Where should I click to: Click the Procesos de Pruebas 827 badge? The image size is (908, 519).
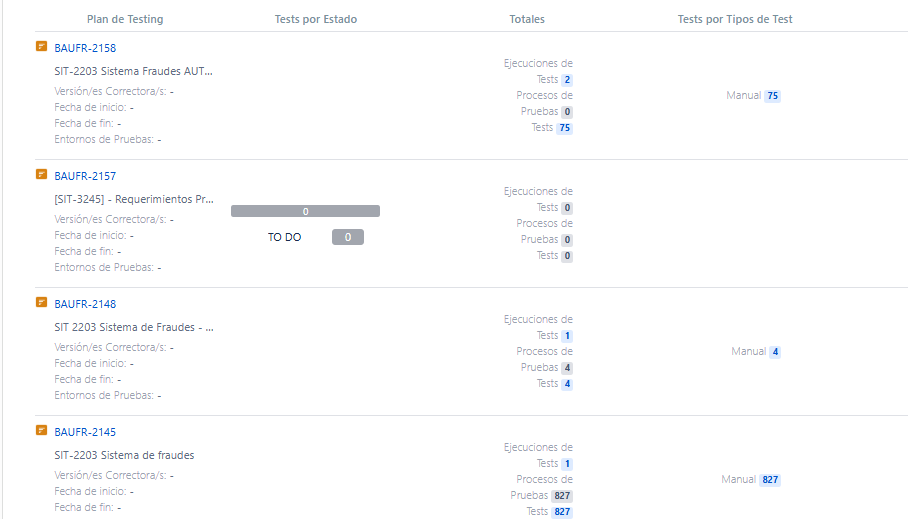coord(561,496)
